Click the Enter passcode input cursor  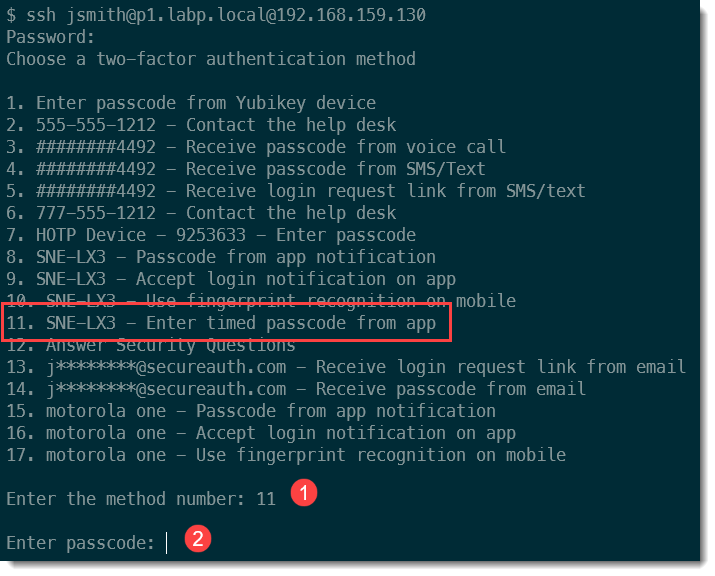[167, 543]
